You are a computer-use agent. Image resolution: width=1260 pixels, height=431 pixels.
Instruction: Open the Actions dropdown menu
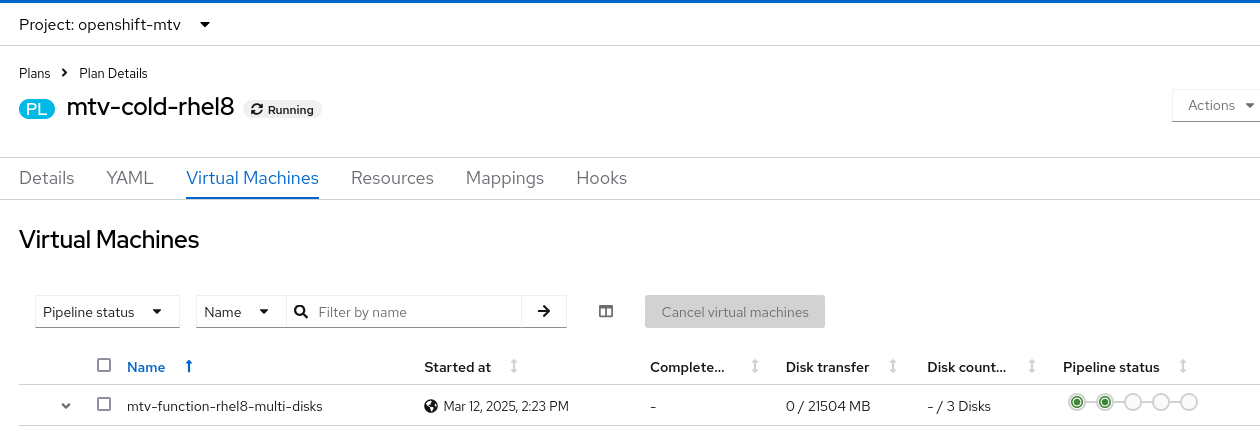coord(1219,106)
